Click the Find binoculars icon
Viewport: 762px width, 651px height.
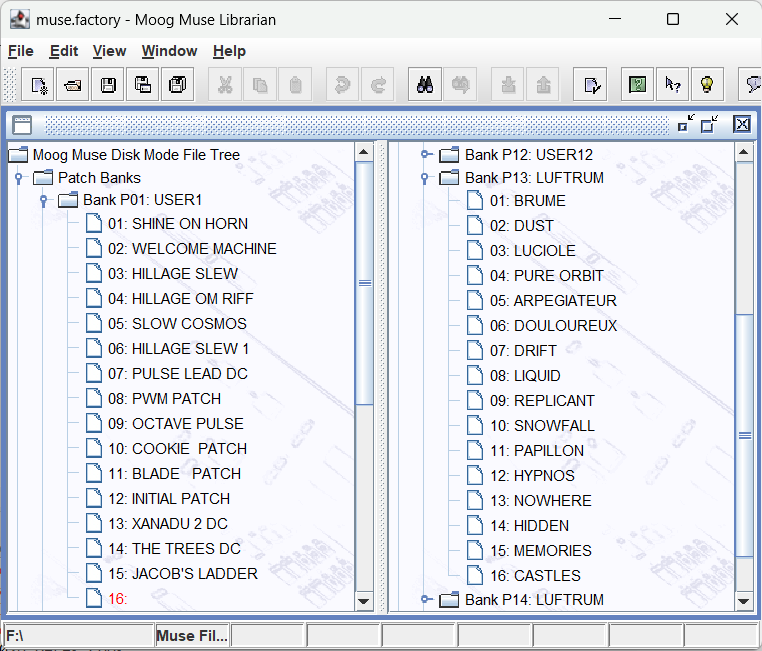(425, 85)
